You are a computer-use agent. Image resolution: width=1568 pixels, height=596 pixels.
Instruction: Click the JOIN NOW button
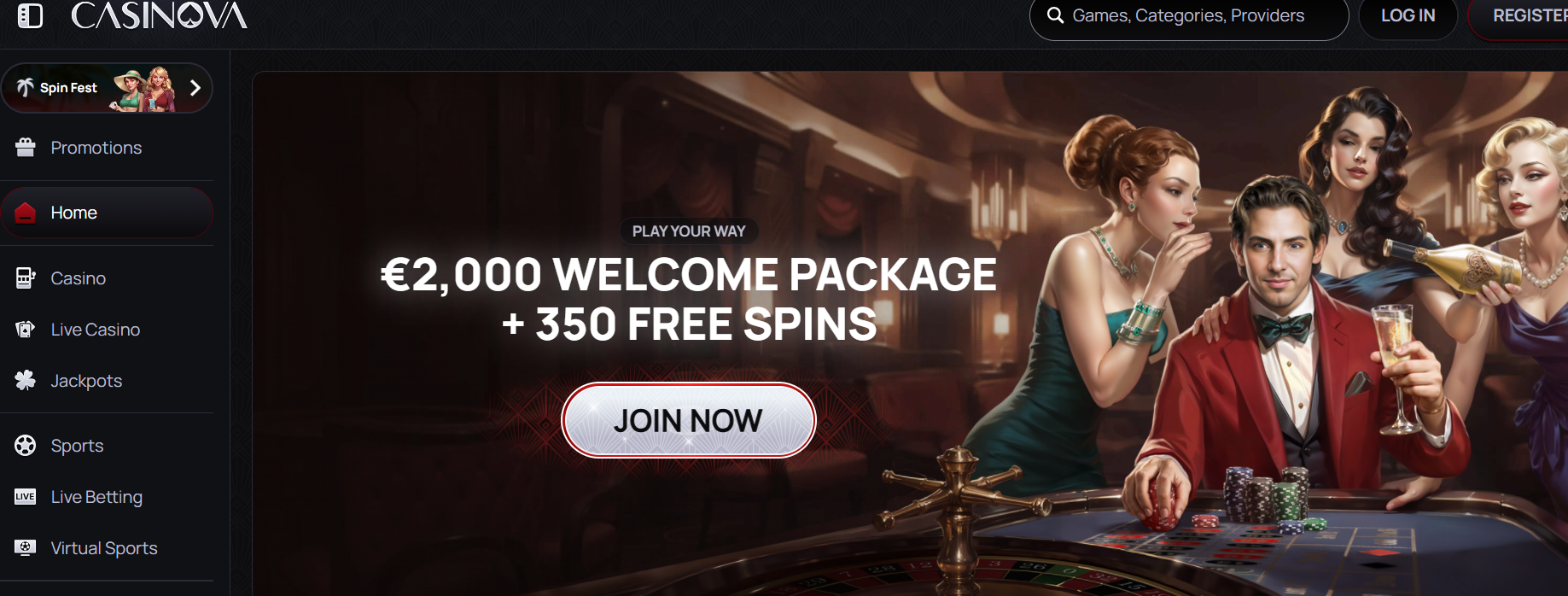[x=688, y=420]
